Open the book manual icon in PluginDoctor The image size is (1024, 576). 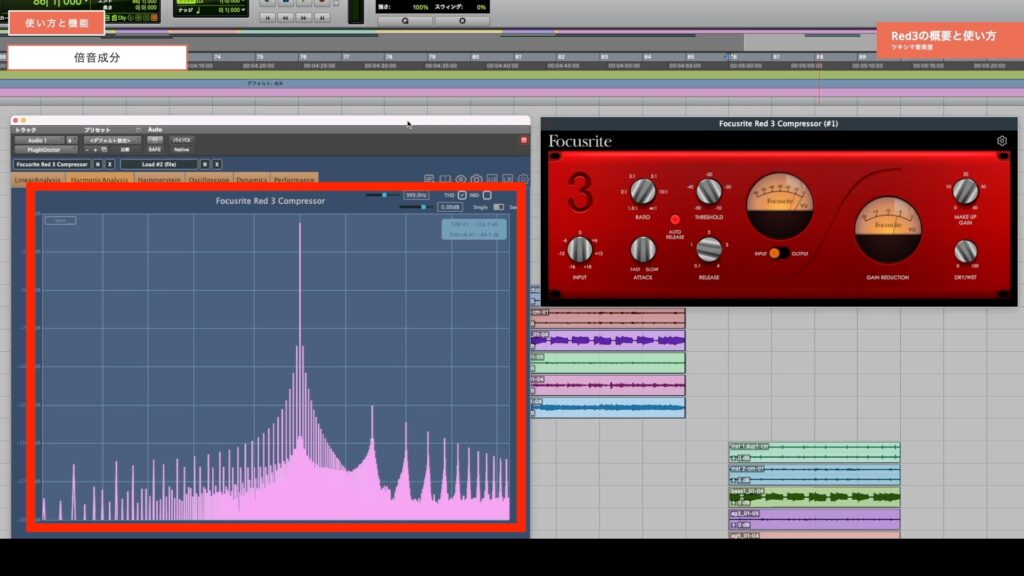[x=445, y=179]
